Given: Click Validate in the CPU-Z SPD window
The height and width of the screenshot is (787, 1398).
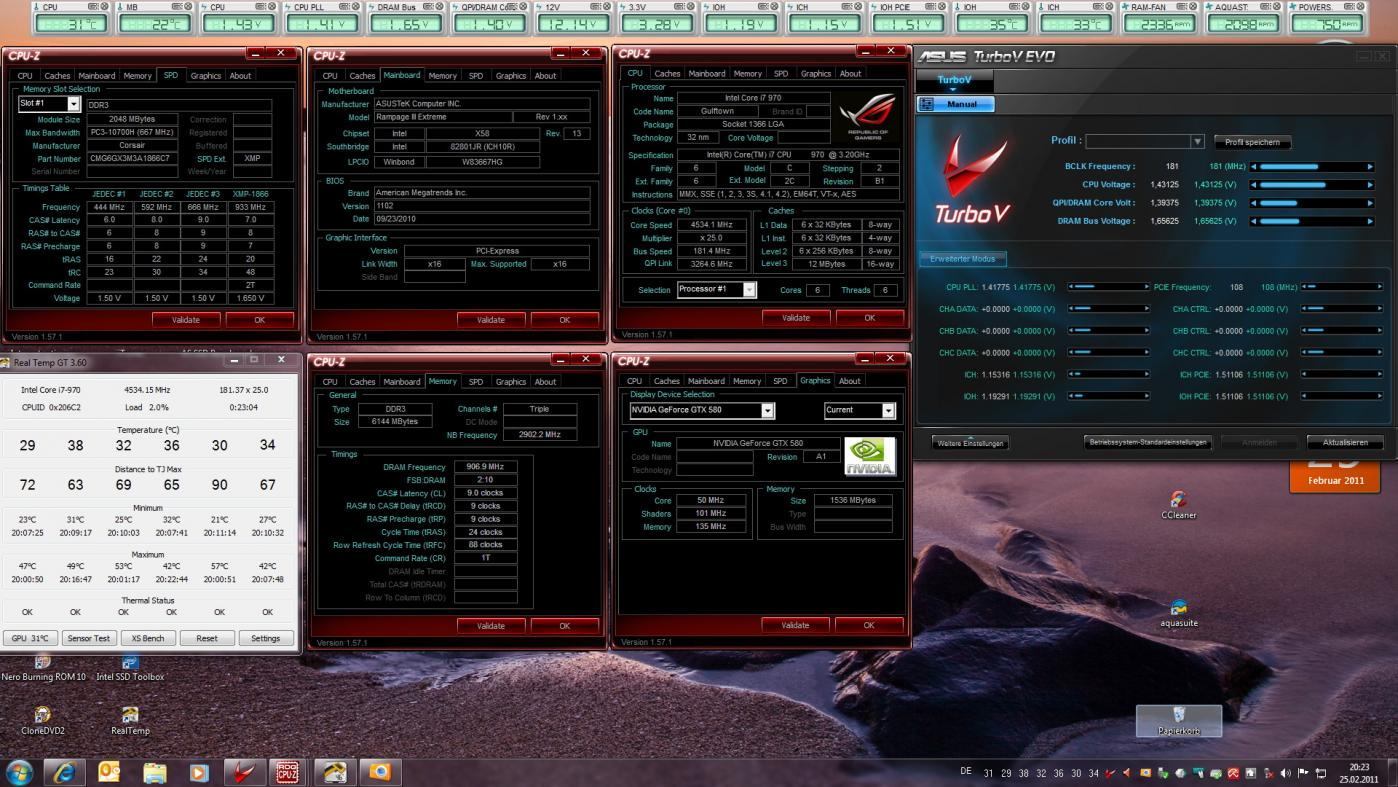Looking at the screenshot, I should 186,320.
